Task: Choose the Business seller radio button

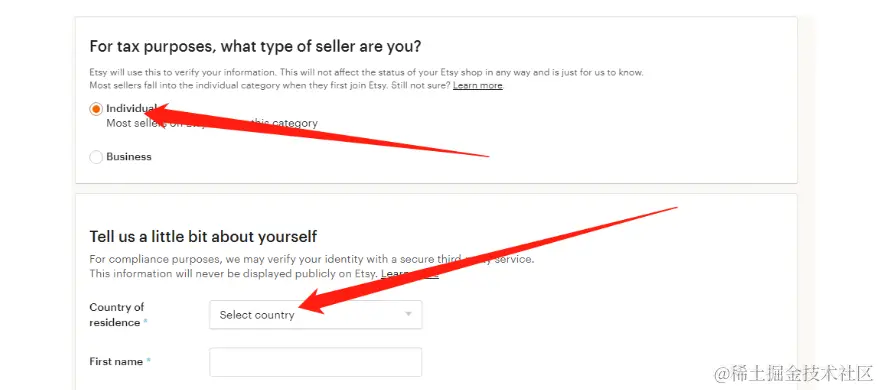Action: click(x=96, y=157)
